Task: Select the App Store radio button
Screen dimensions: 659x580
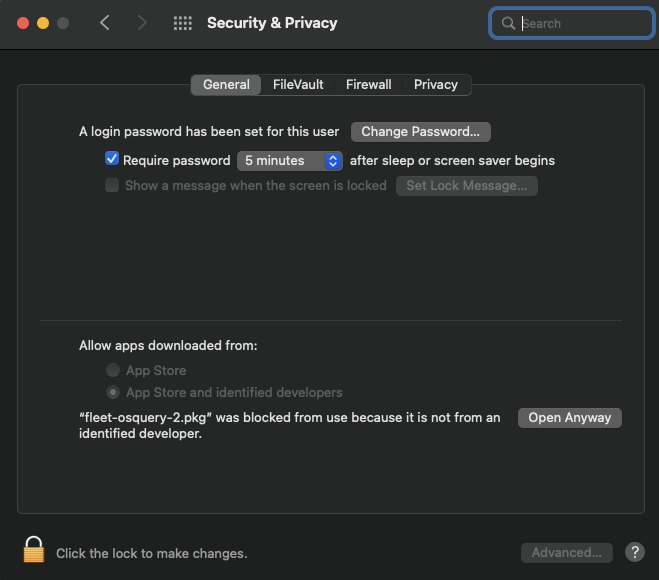Action: [113, 370]
